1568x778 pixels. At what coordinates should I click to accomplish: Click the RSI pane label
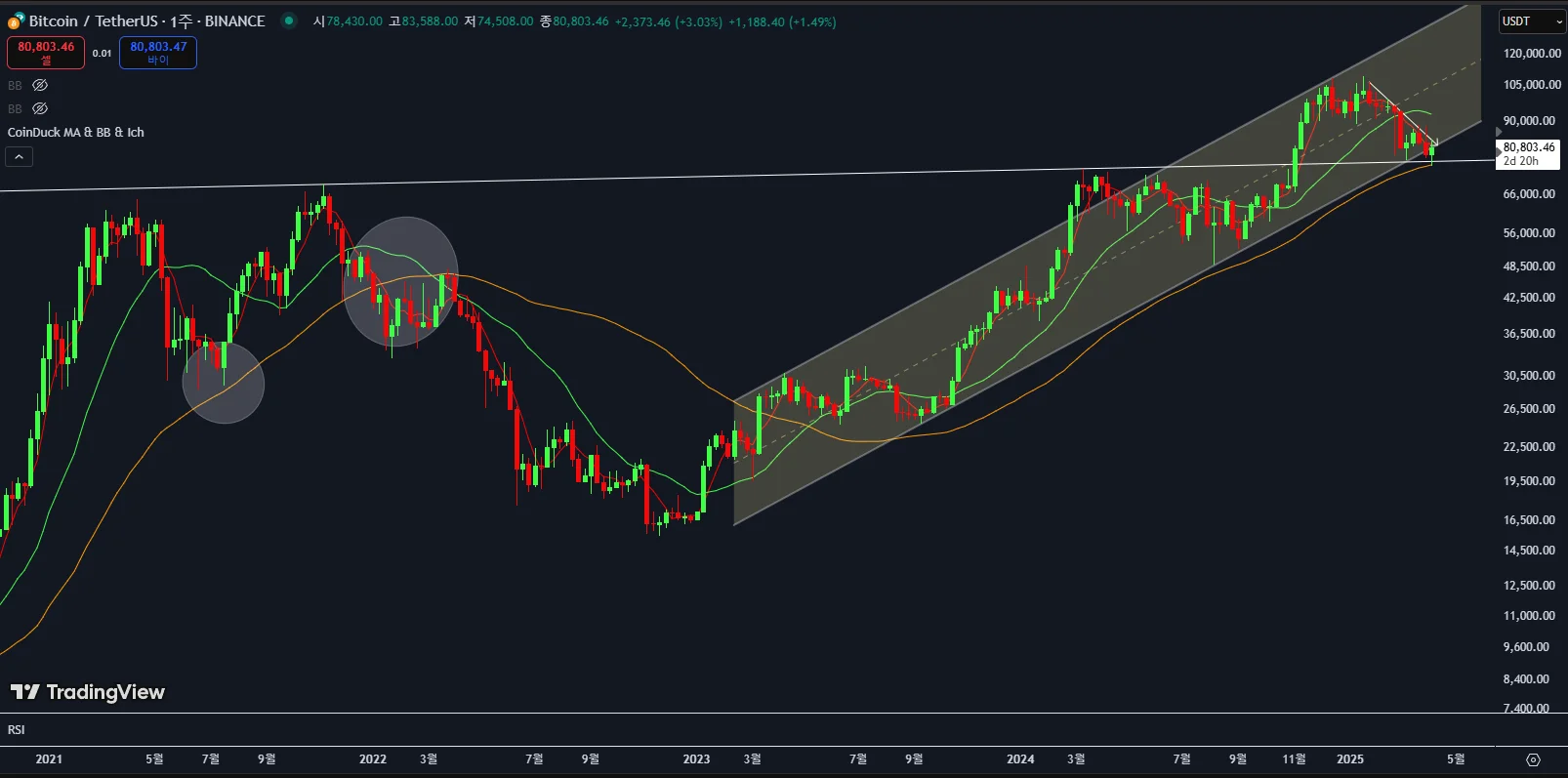17,729
